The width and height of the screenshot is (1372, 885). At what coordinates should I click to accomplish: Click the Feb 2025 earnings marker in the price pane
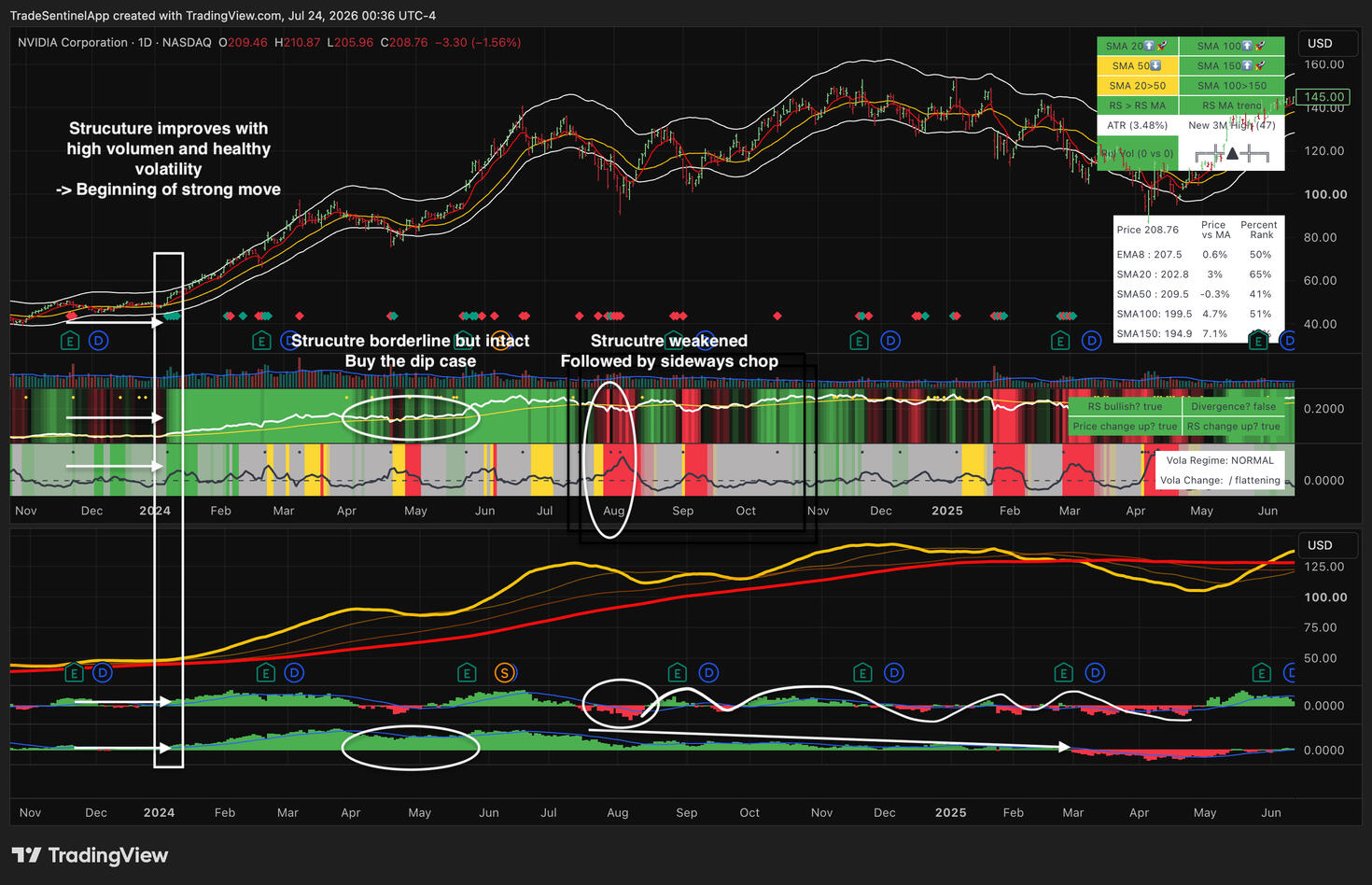[x=1060, y=341]
